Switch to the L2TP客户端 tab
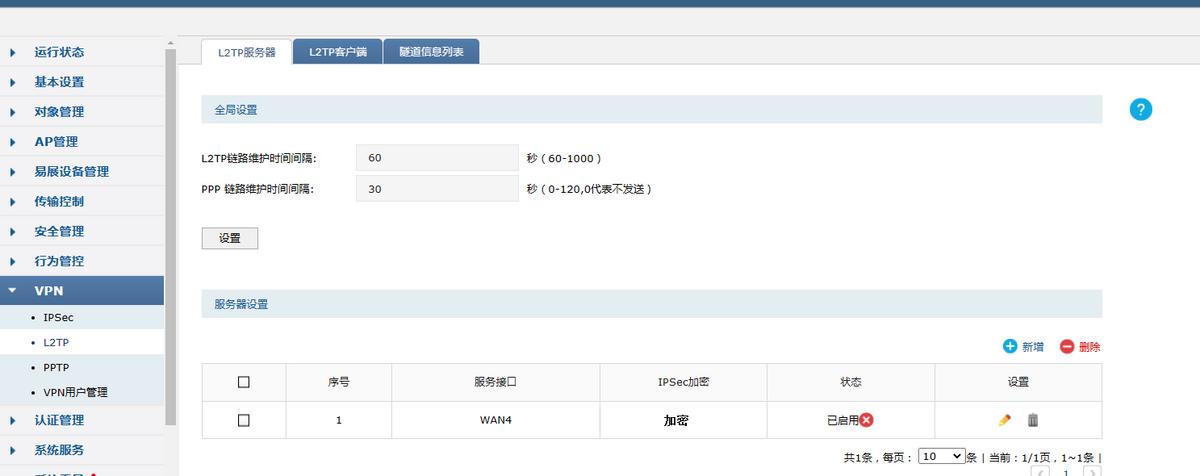The image size is (1200, 476). click(x=338, y=51)
